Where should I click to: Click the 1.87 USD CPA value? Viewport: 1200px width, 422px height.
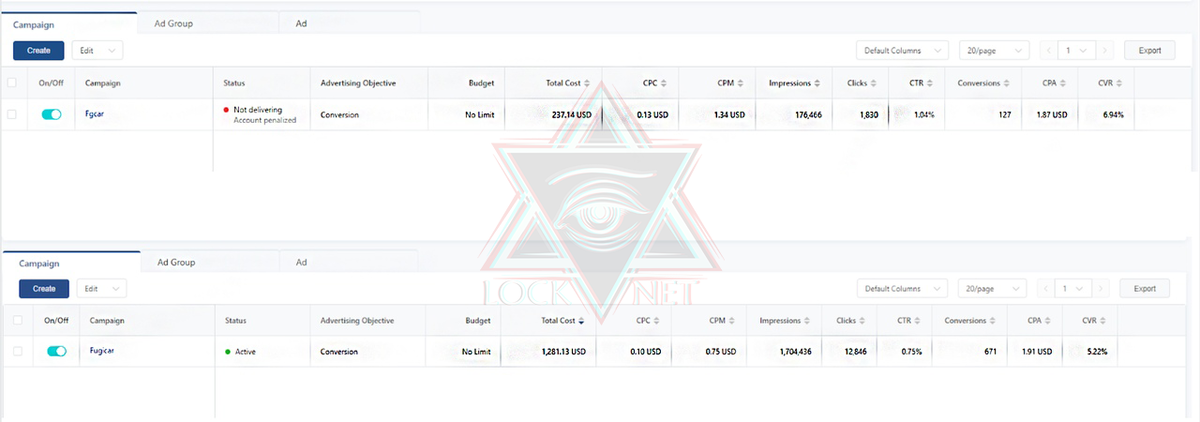(x=1054, y=114)
